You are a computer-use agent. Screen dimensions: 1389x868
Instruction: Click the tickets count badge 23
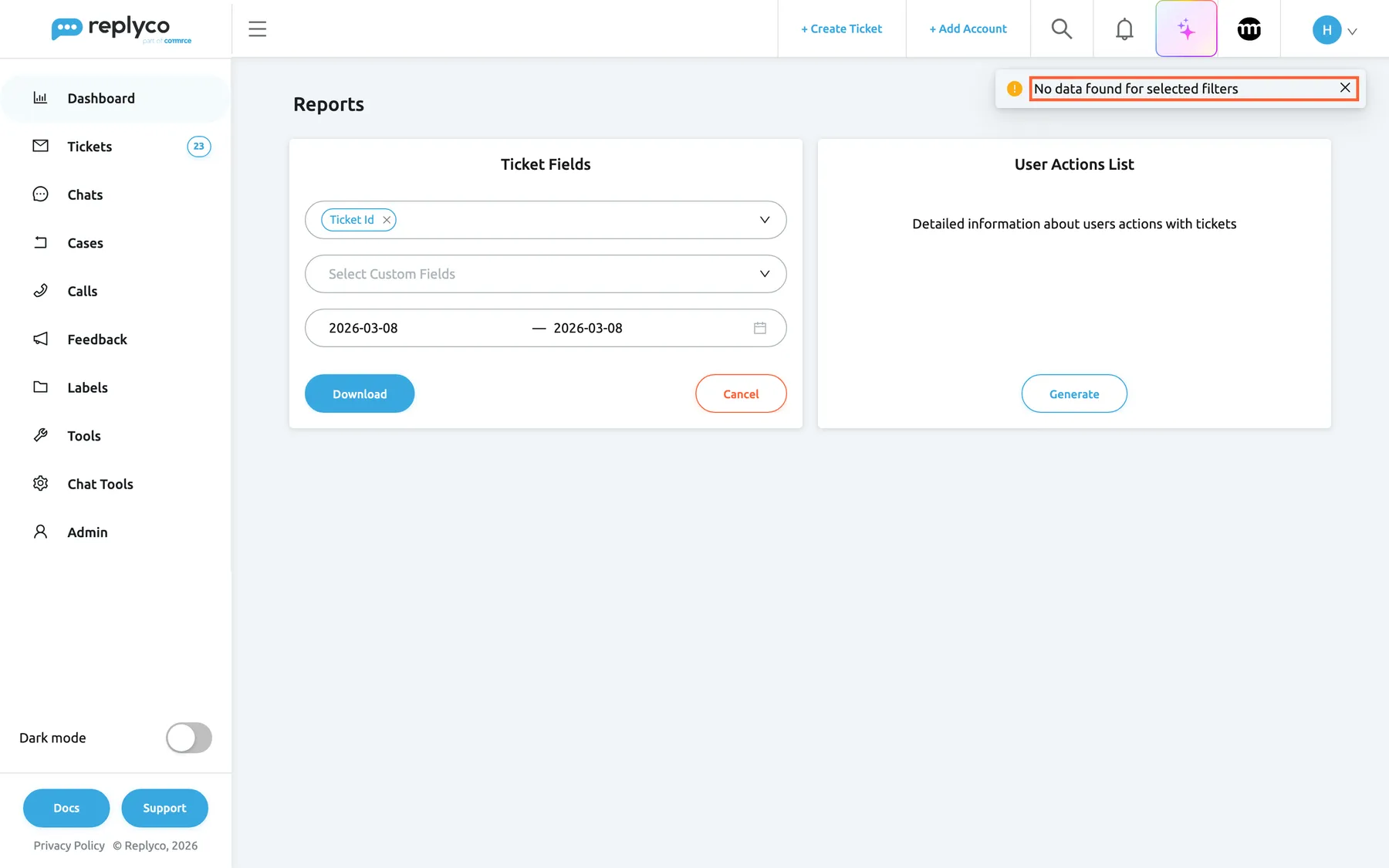199,147
